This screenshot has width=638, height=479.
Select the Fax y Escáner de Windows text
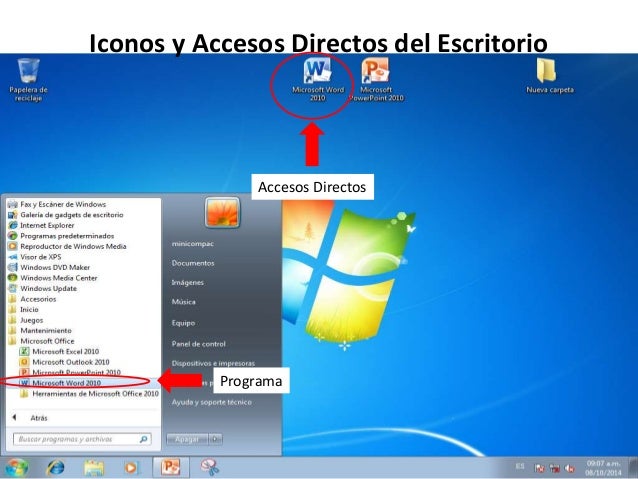(63, 204)
